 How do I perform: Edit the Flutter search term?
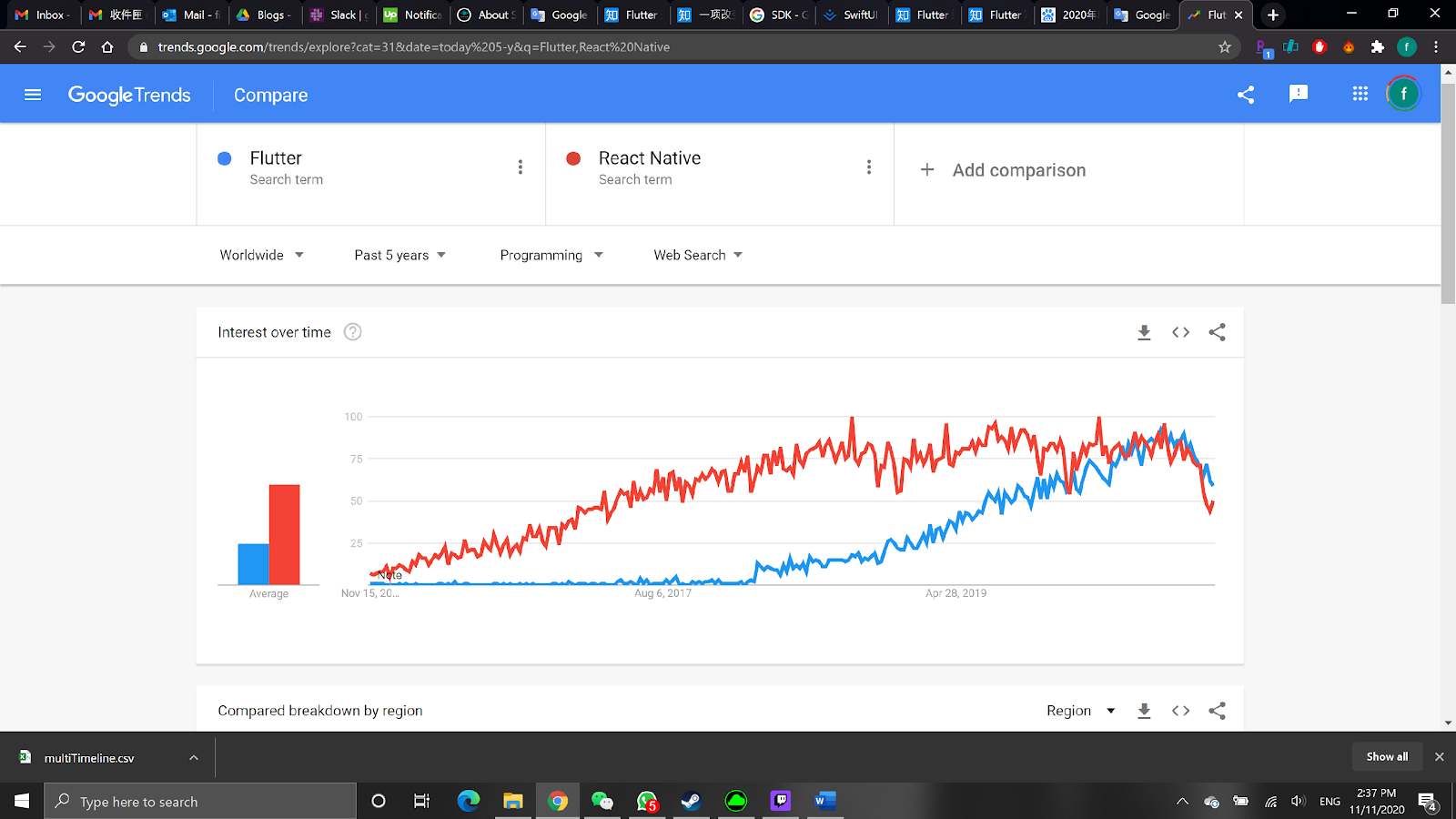(276, 158)
